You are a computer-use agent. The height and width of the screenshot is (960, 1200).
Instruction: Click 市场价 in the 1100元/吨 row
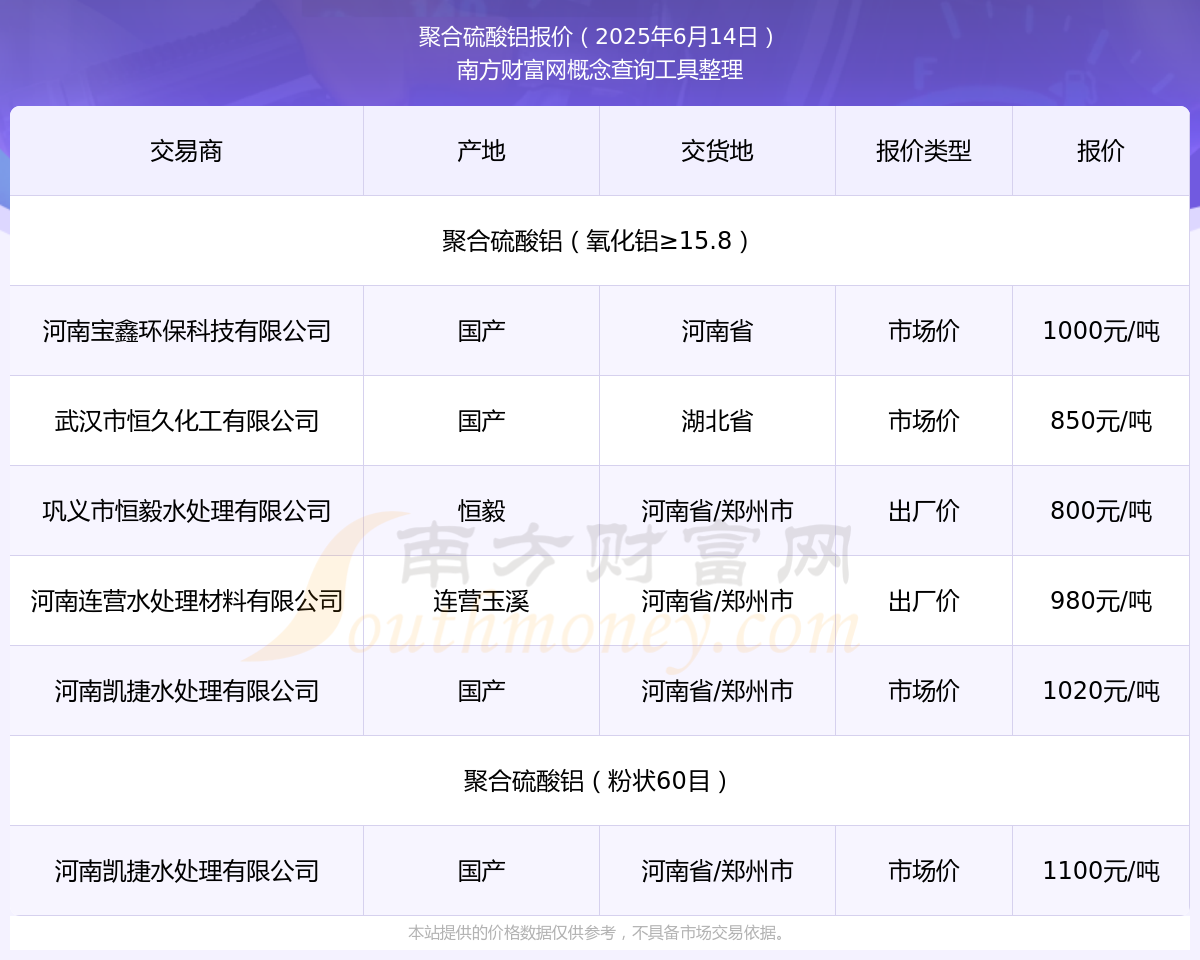pyautogui.click(x=924, y=871)
